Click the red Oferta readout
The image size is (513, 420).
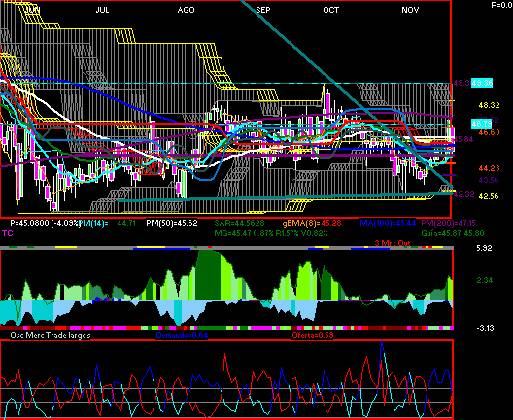312,335
